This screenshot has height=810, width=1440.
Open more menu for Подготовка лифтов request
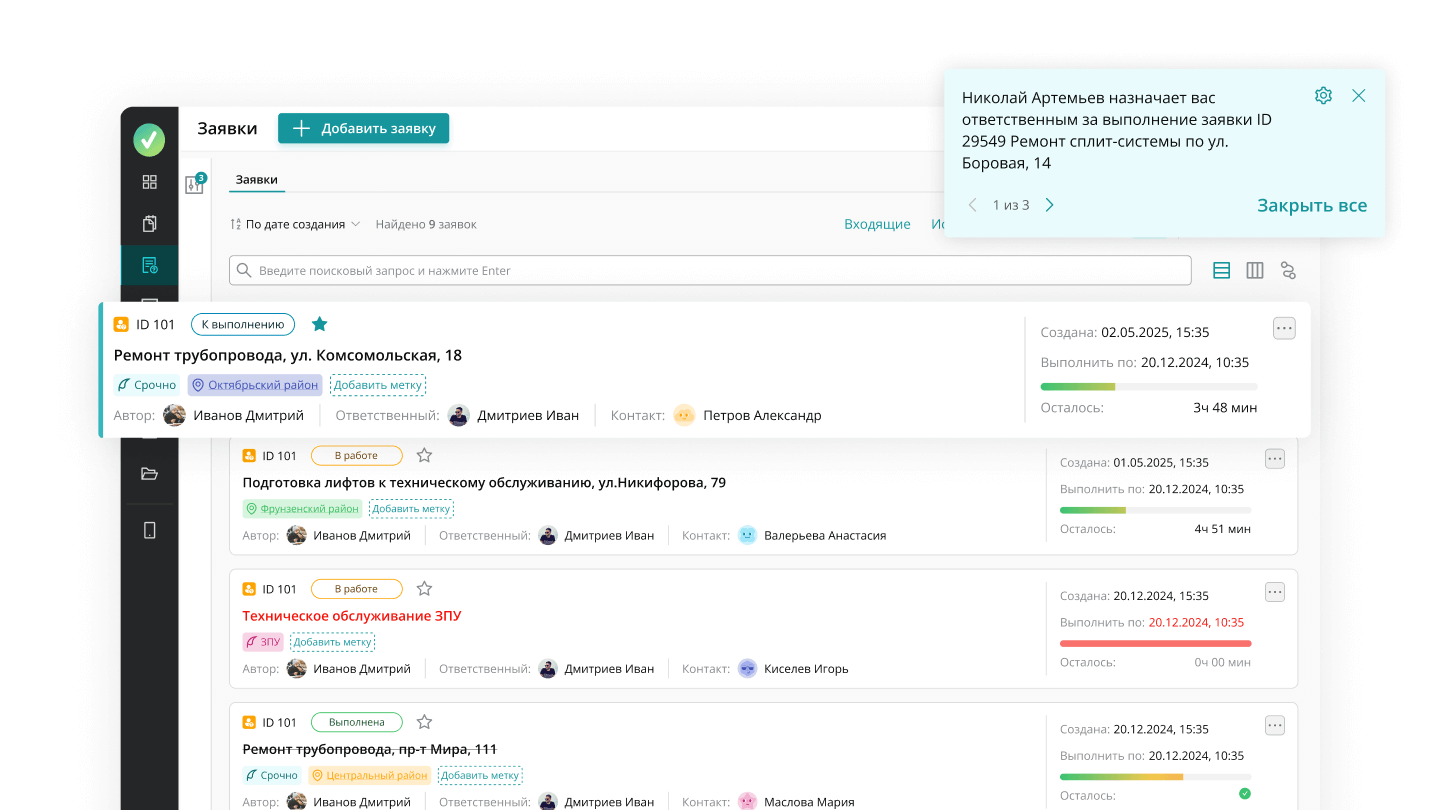click(1274, 458)
